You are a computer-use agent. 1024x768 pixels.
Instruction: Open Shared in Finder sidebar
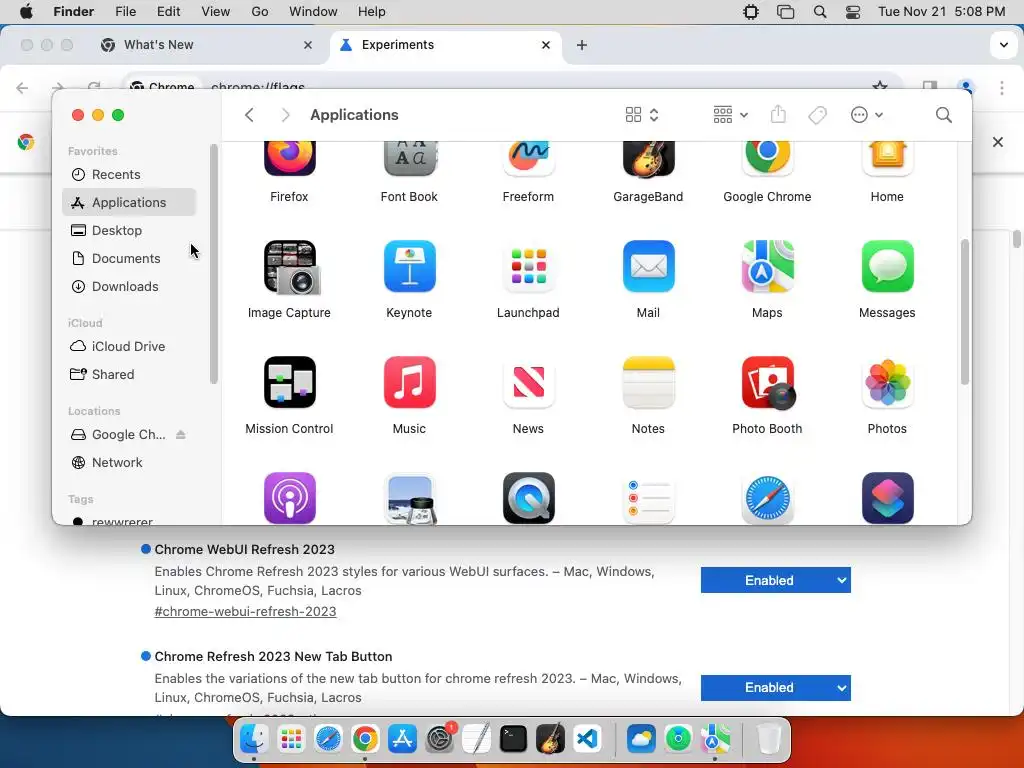(129, 374)
